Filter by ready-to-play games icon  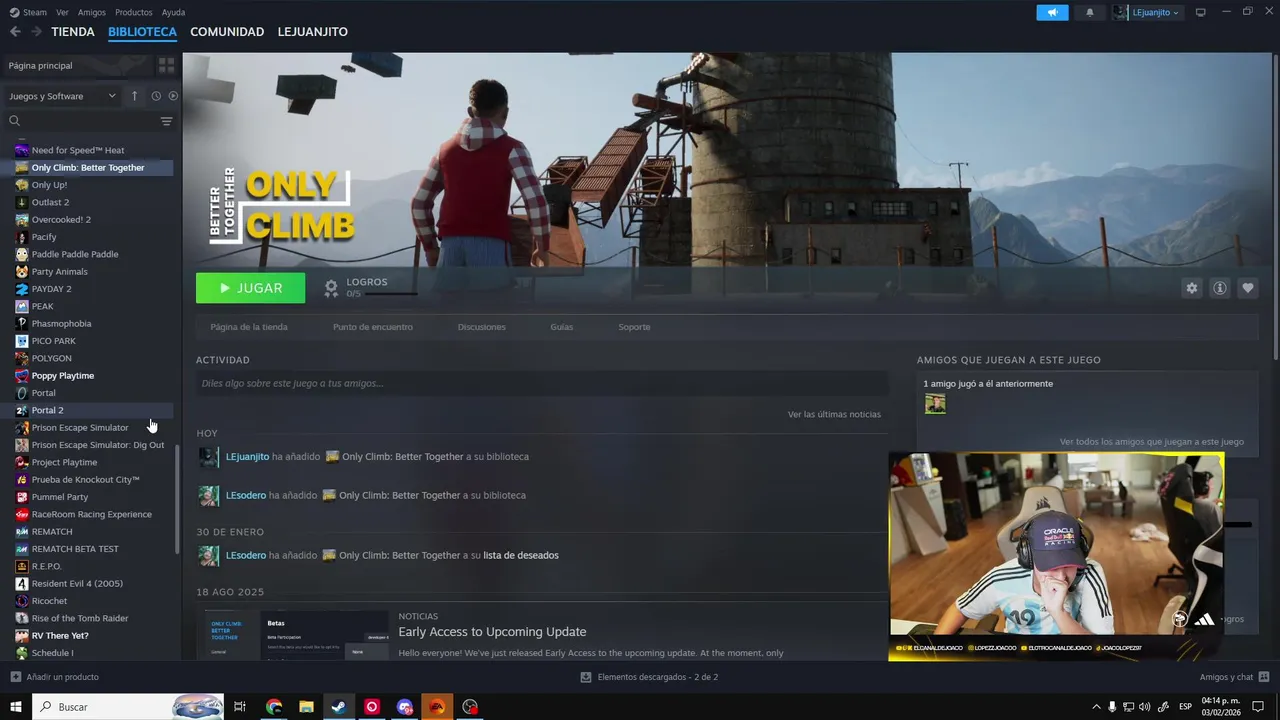tap(173, 96)
